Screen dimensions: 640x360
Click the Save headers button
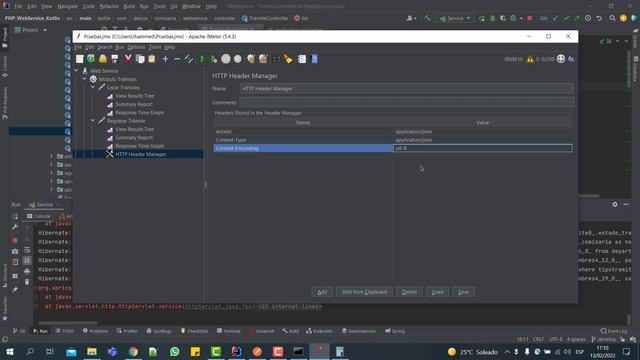point(463,292)
